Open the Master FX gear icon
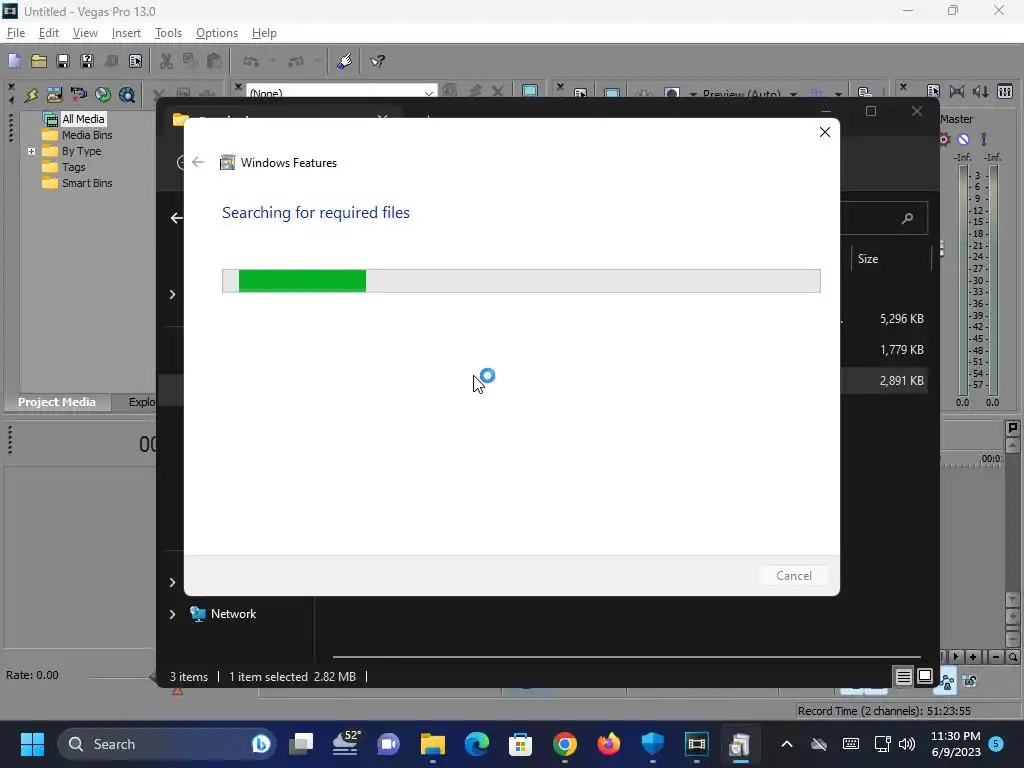 coord(944,139)
